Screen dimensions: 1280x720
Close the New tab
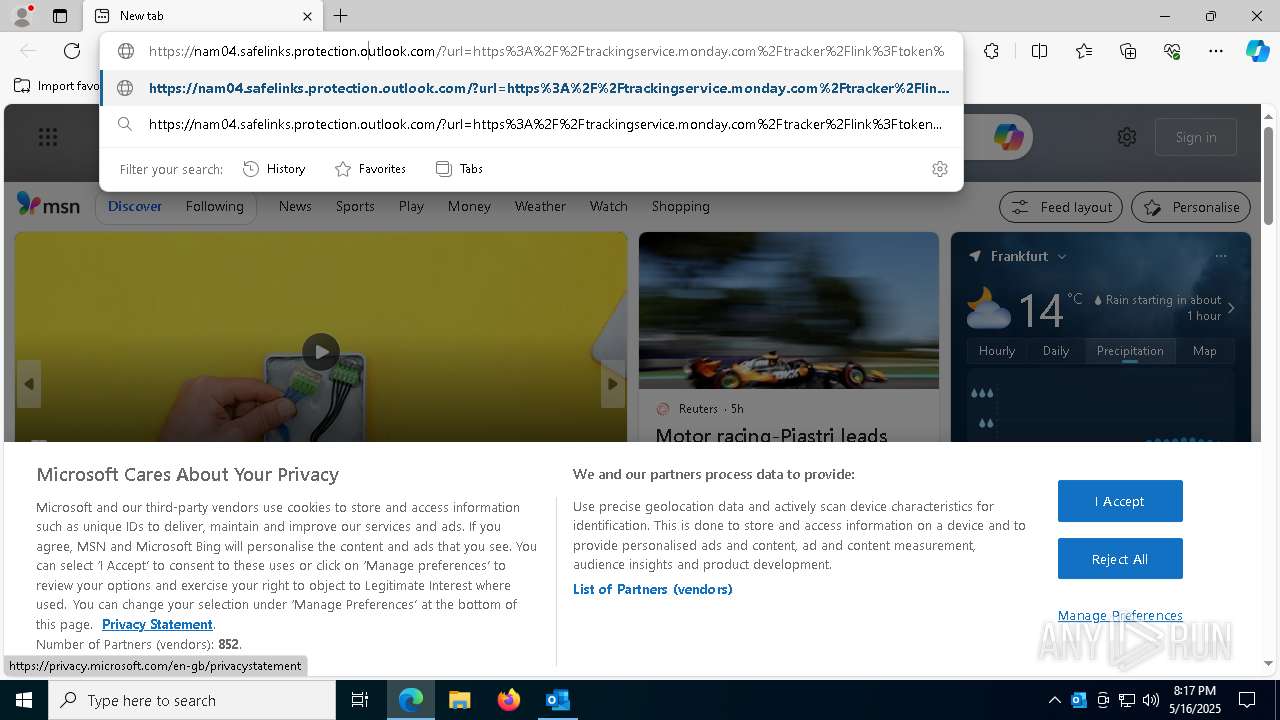(307, 16)
